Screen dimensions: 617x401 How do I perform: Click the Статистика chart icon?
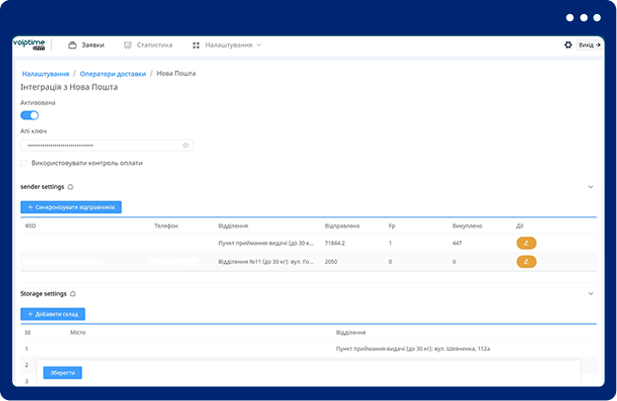tap(127, 45)
